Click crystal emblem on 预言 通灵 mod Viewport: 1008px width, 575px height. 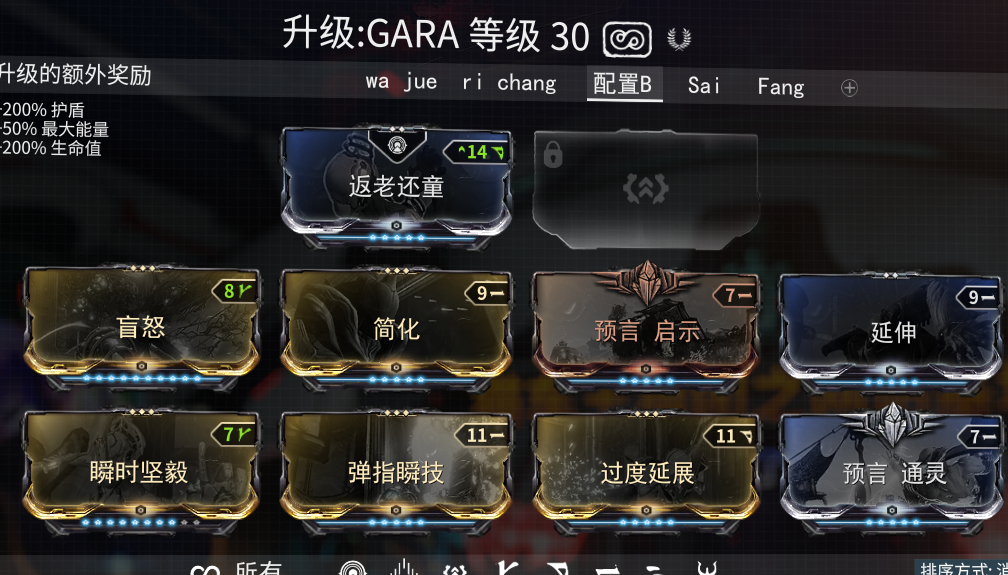click(892, 423)
